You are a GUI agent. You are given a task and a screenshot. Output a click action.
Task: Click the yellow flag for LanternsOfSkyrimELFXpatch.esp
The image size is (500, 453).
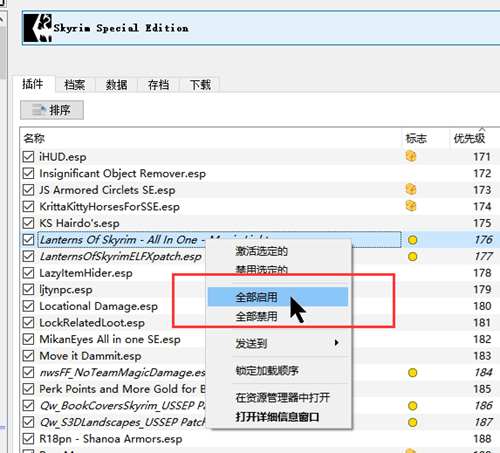point(412,256)
